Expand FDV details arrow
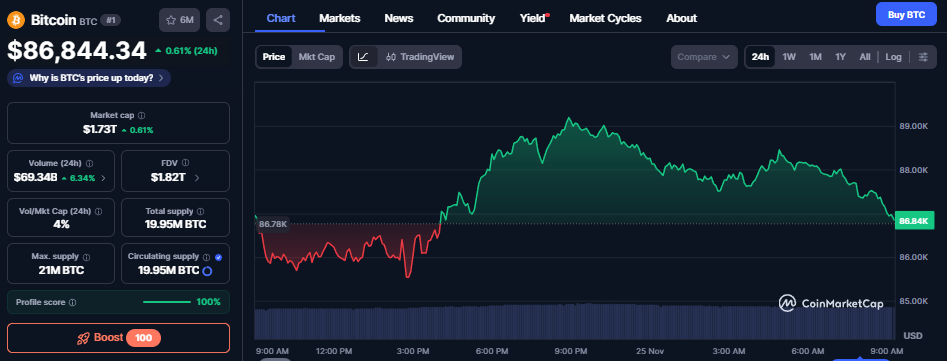 pyautogui.click(x=197, y=177)
